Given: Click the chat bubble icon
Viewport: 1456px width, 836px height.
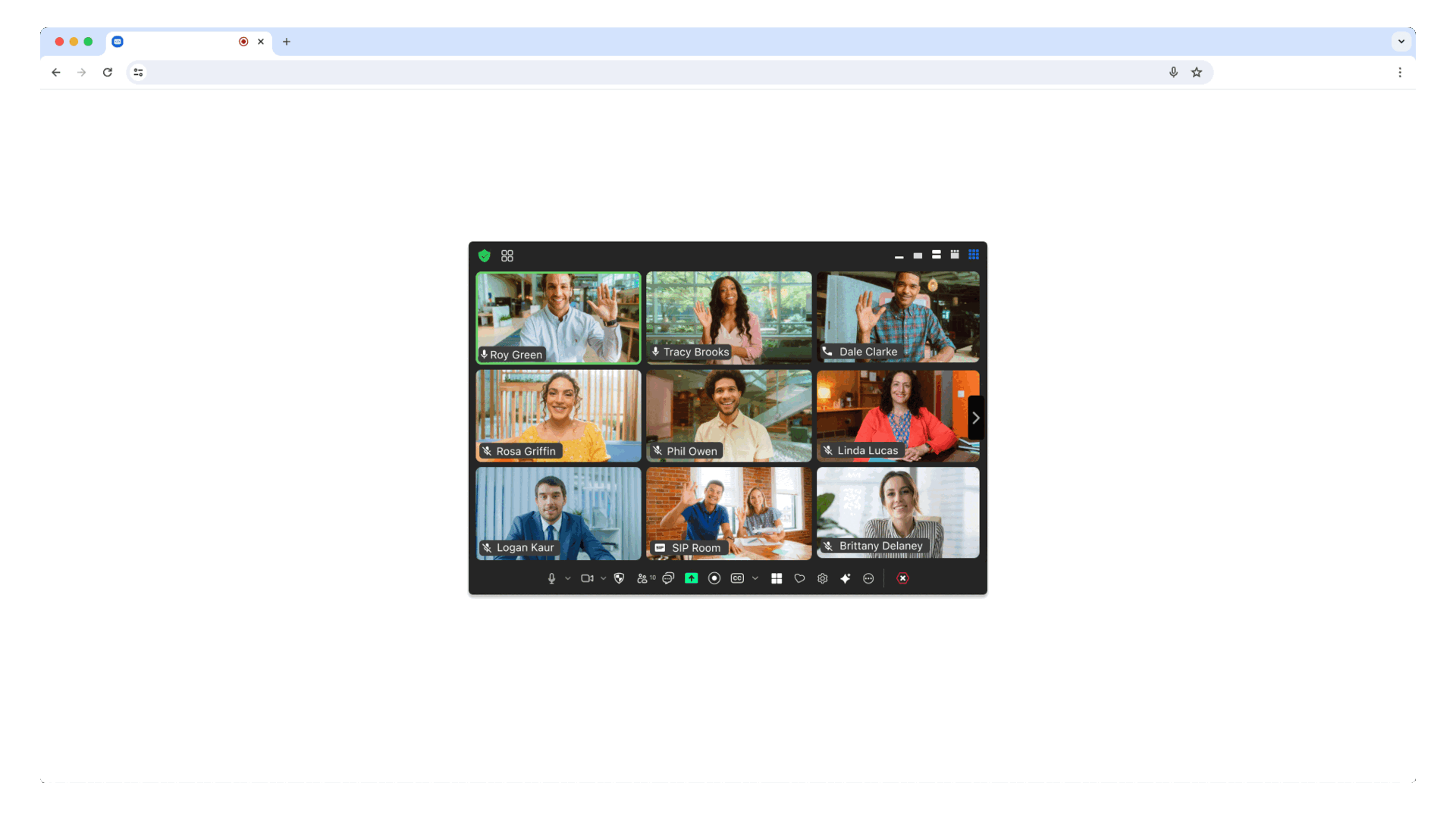Looking at the screenshot, I should pos(667,578).
